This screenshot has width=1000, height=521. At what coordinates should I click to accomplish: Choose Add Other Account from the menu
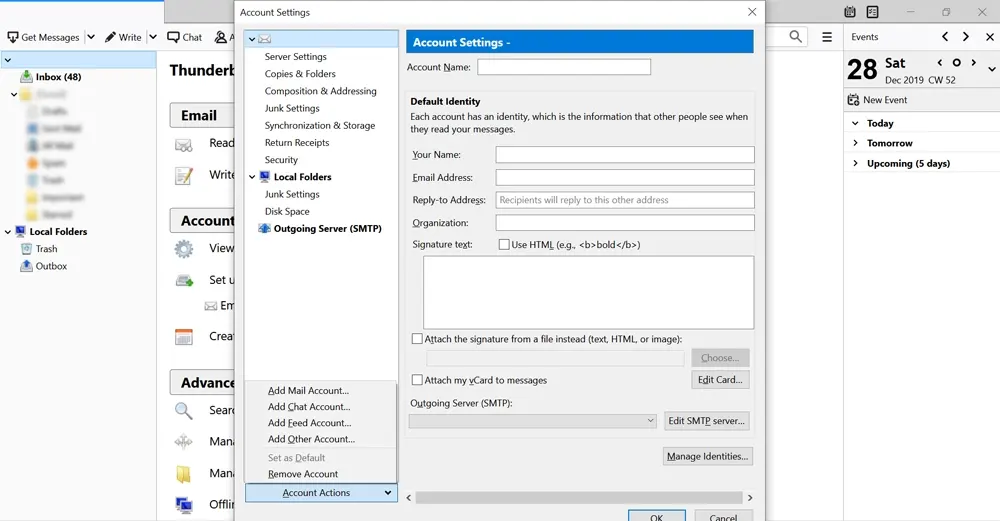point(311,439)
